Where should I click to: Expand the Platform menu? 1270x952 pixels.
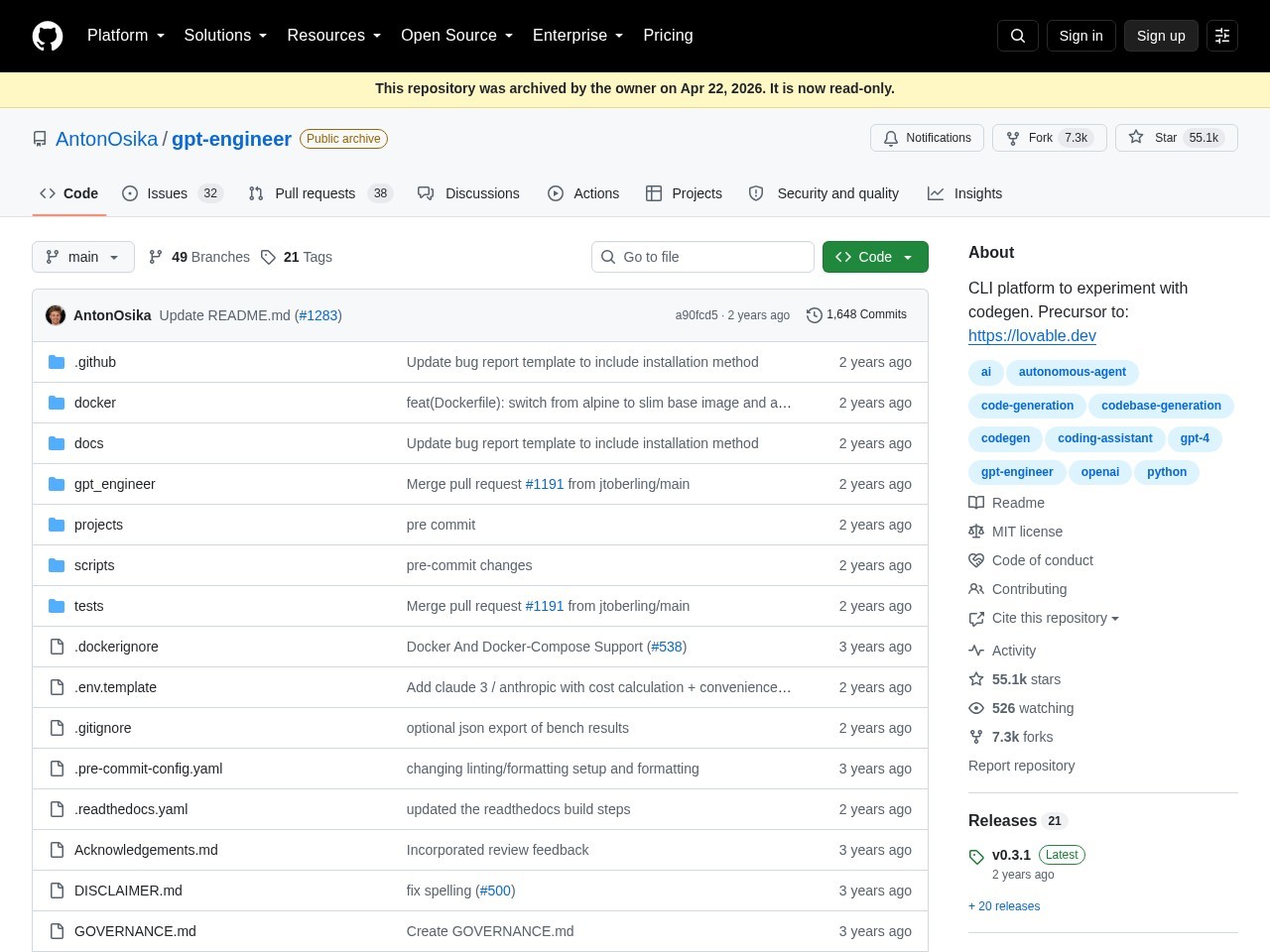point(126,36)
